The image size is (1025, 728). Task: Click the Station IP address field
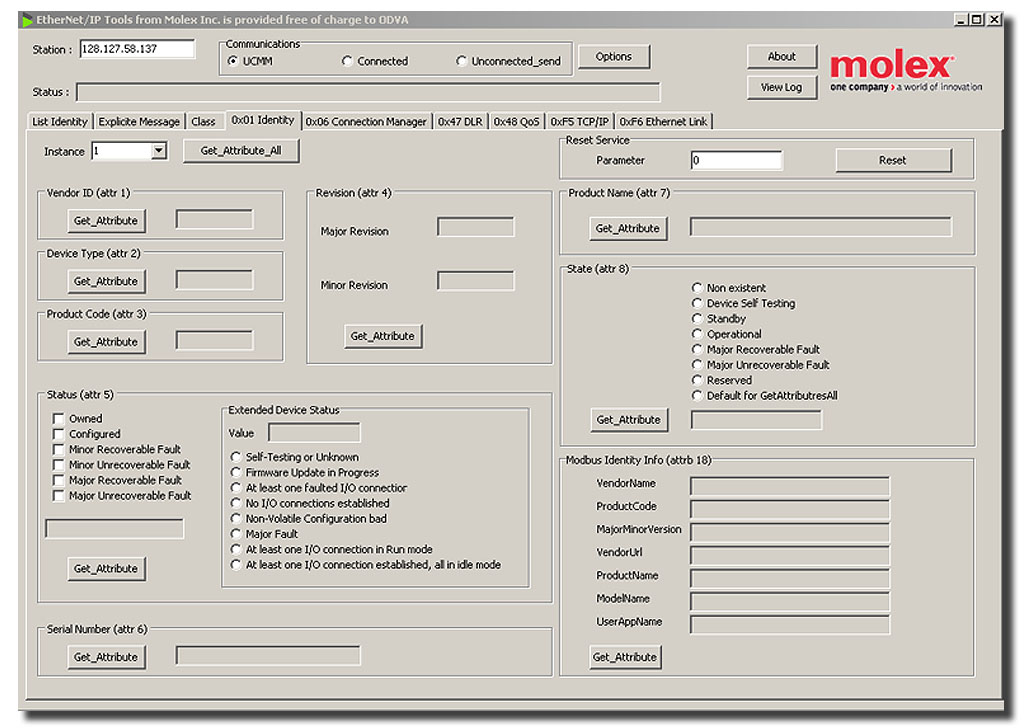[137, 49]
